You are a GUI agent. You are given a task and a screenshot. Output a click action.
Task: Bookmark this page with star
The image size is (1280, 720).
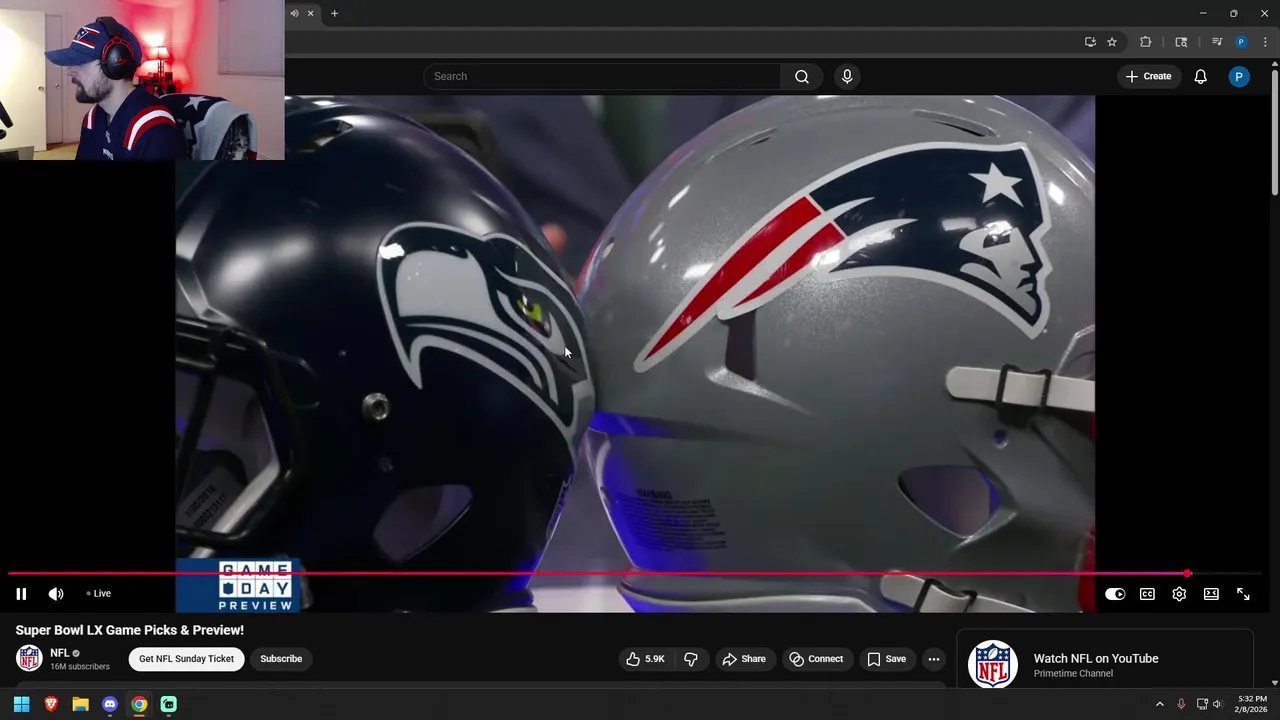[x=1112, y=42]
